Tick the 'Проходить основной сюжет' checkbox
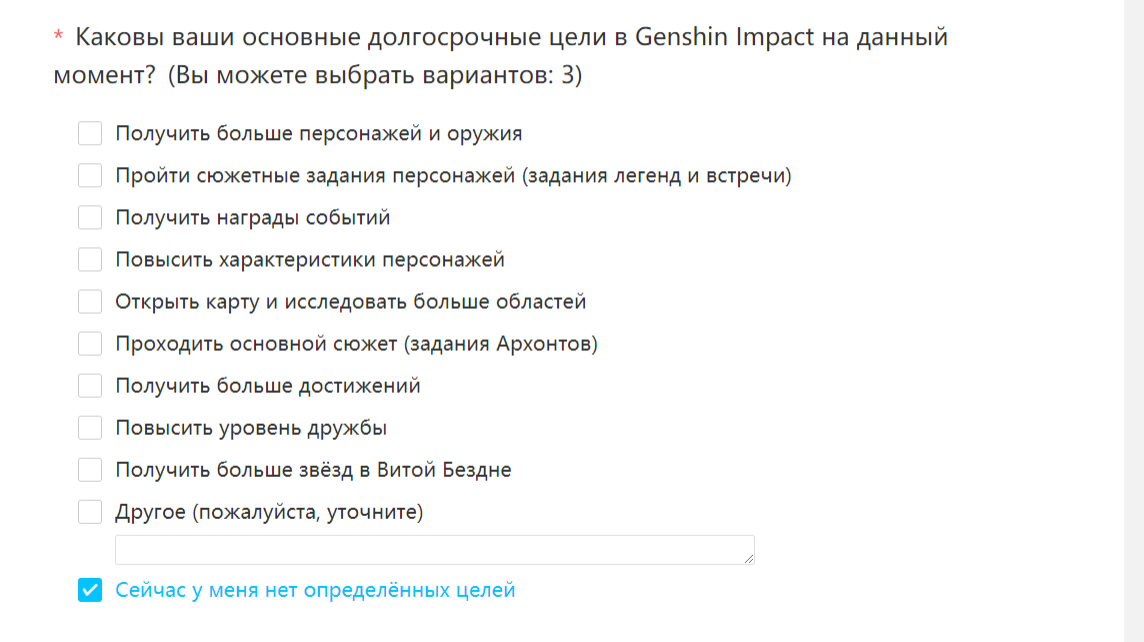The image size is (1144, 642). coord(90,344)
